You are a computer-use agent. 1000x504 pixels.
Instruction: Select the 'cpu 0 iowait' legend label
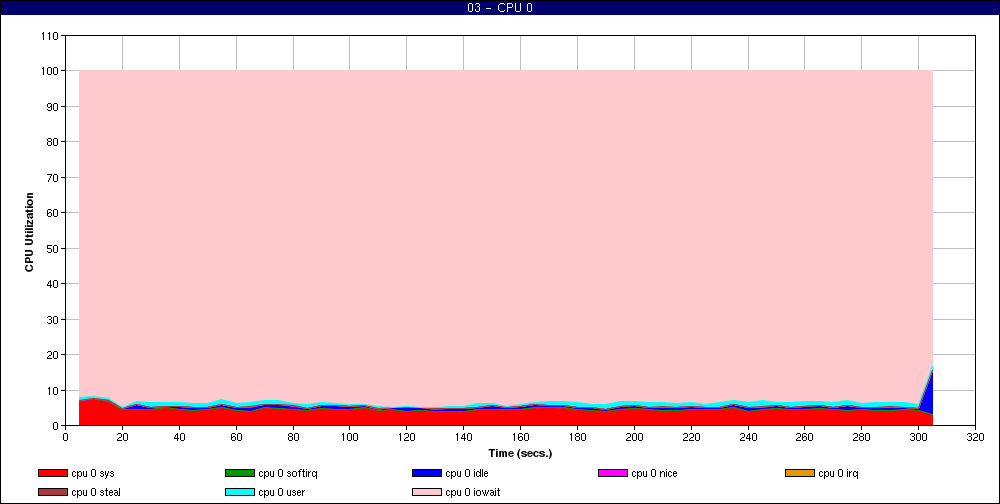473,493
